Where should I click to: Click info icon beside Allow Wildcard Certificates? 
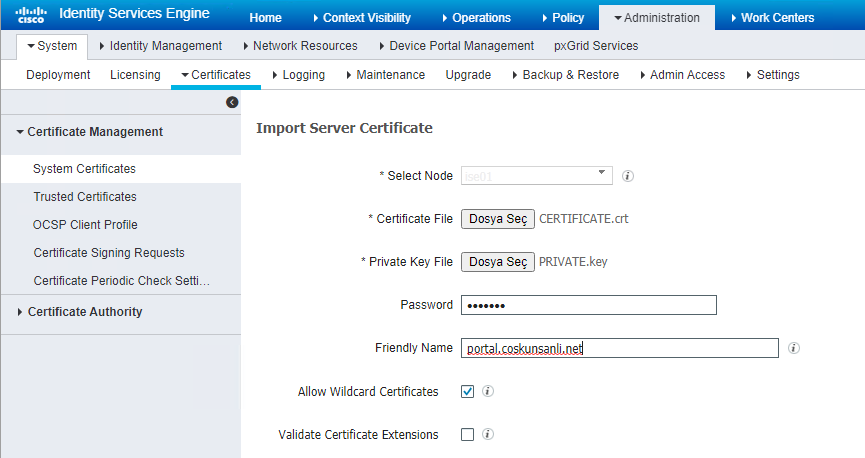[x=488, y=391]
